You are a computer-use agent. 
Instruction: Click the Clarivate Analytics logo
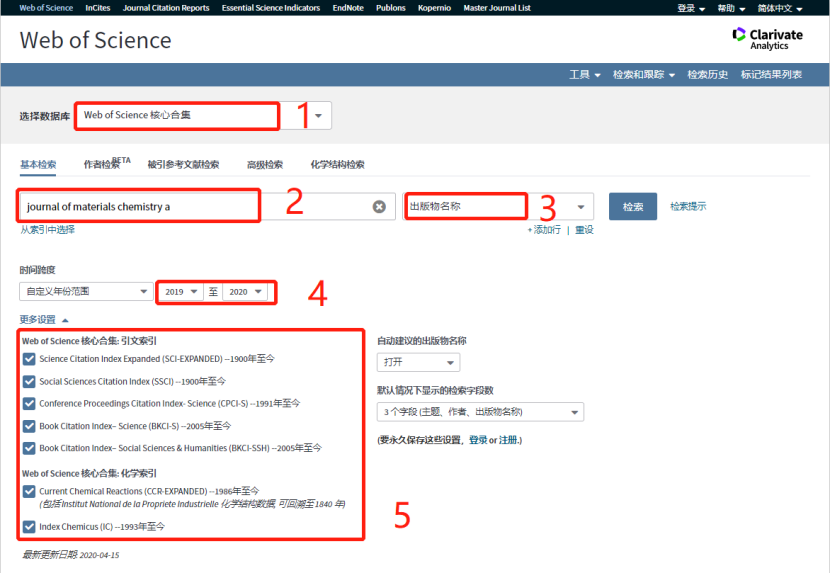click(x=768, y=39)
